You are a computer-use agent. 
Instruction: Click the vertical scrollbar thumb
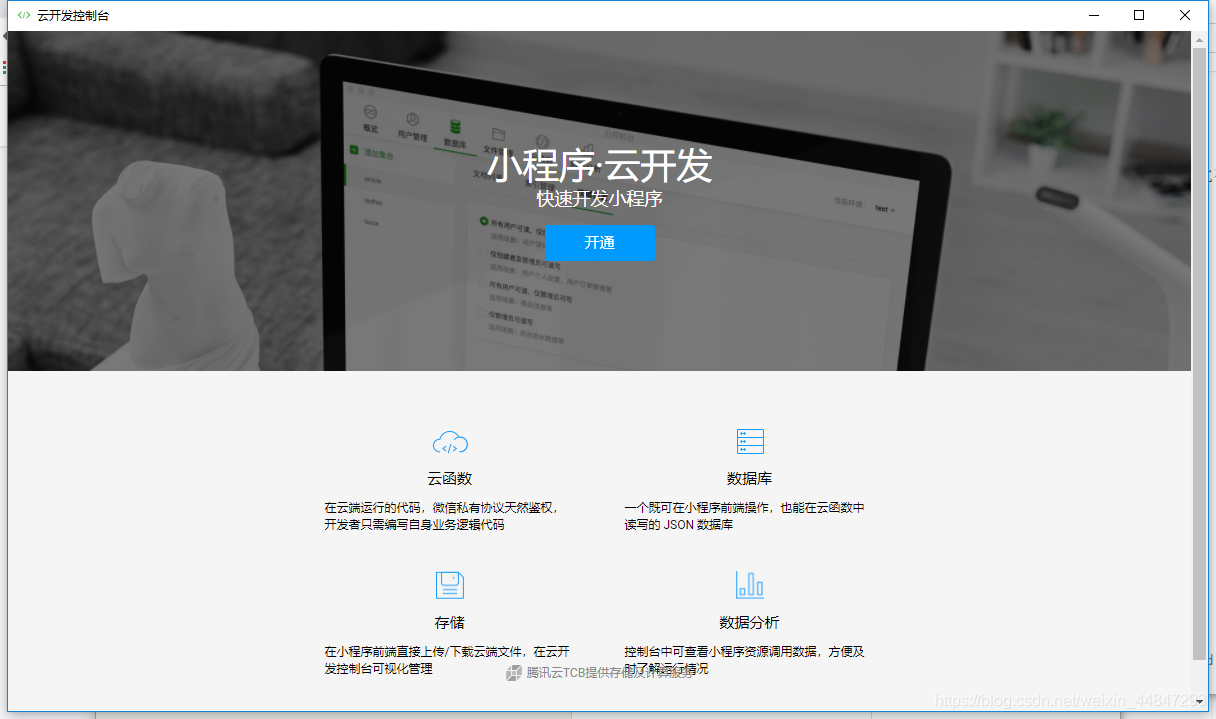(1199, 353)
